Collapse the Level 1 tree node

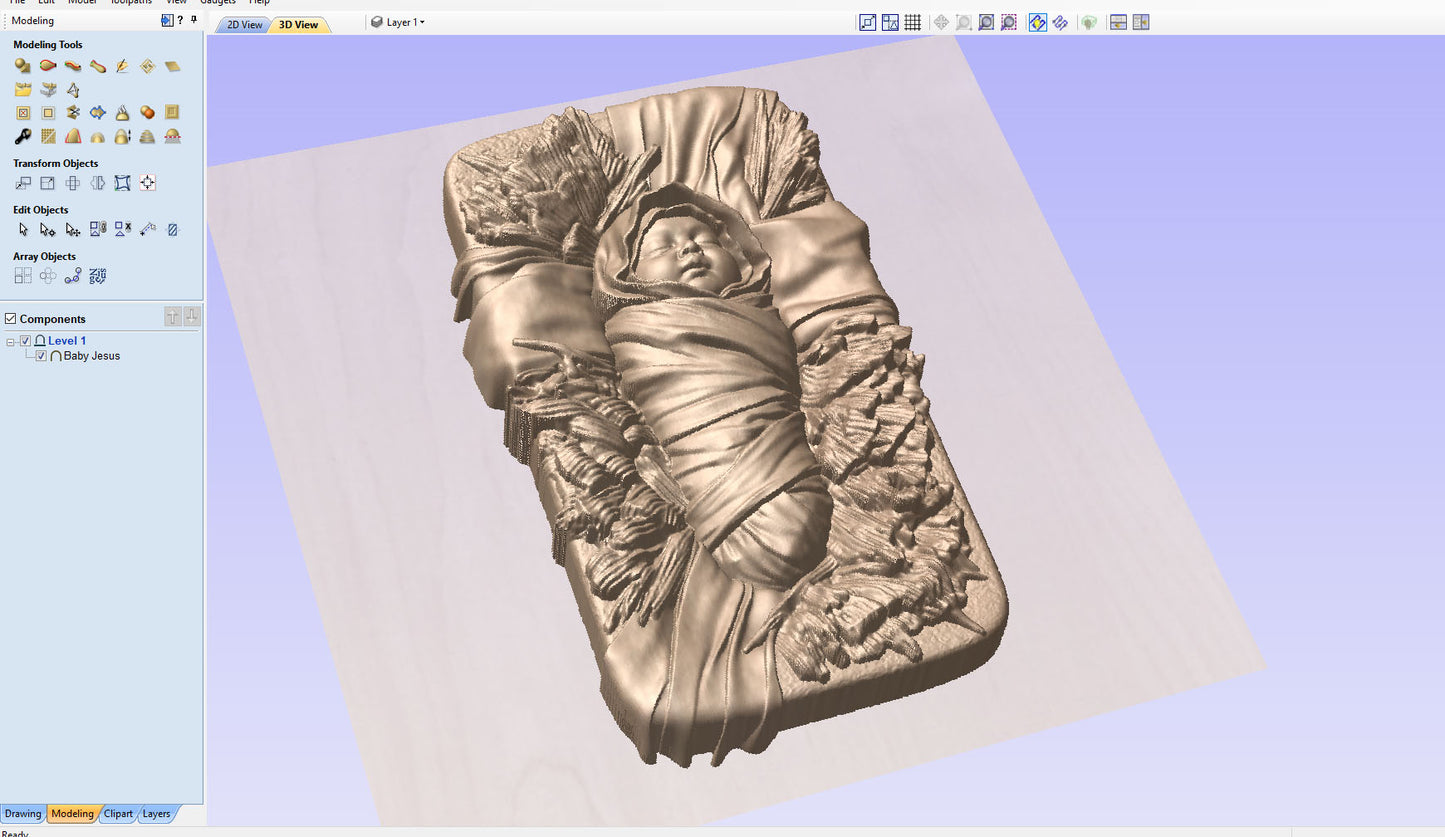11,342
